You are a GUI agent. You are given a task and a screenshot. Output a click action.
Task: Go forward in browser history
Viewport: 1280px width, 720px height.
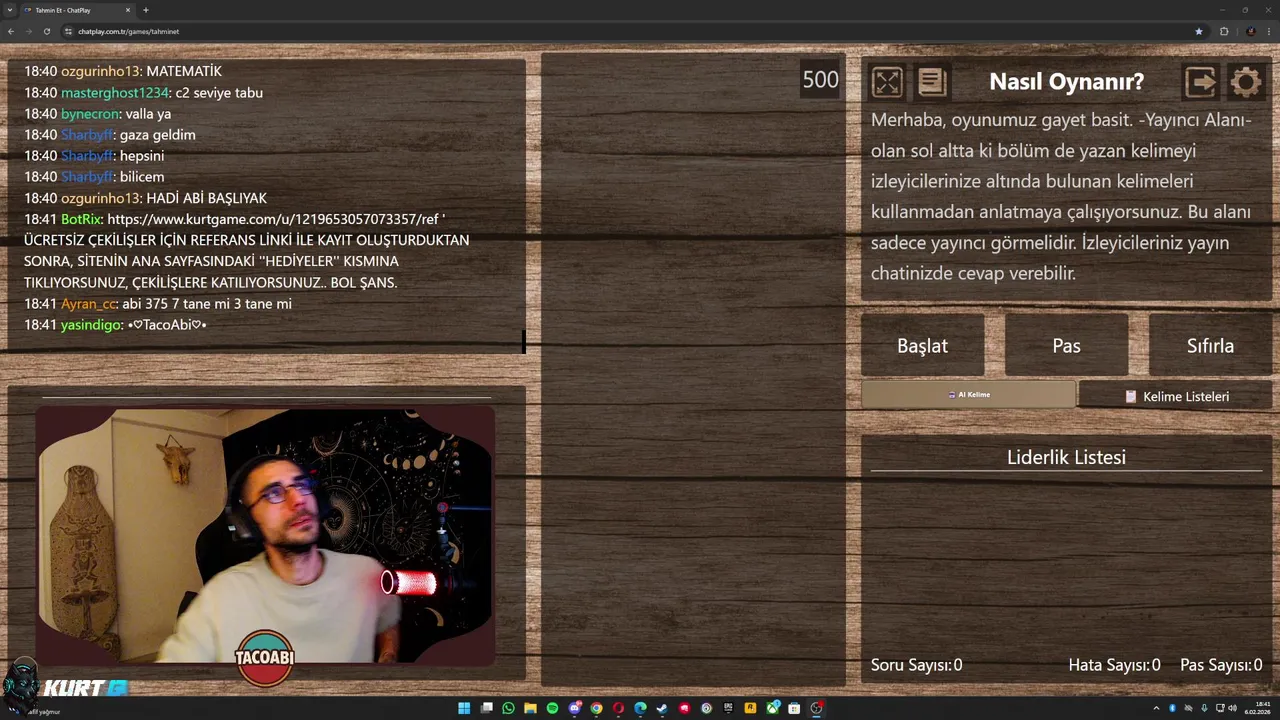pyautogui.click(x=29, y=31)
